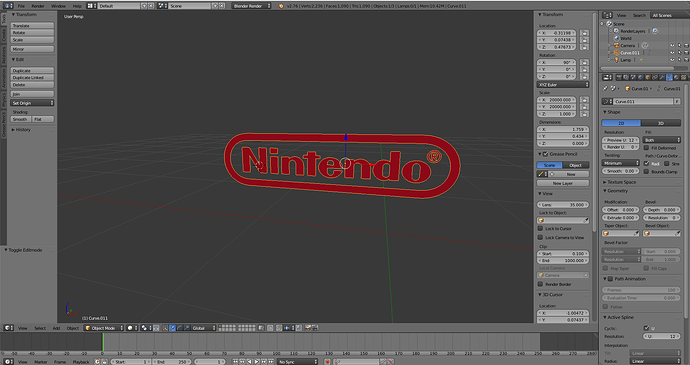Expand the Texture Space panel
This screenshot has width=690, height=365.
tap(620, 182)
